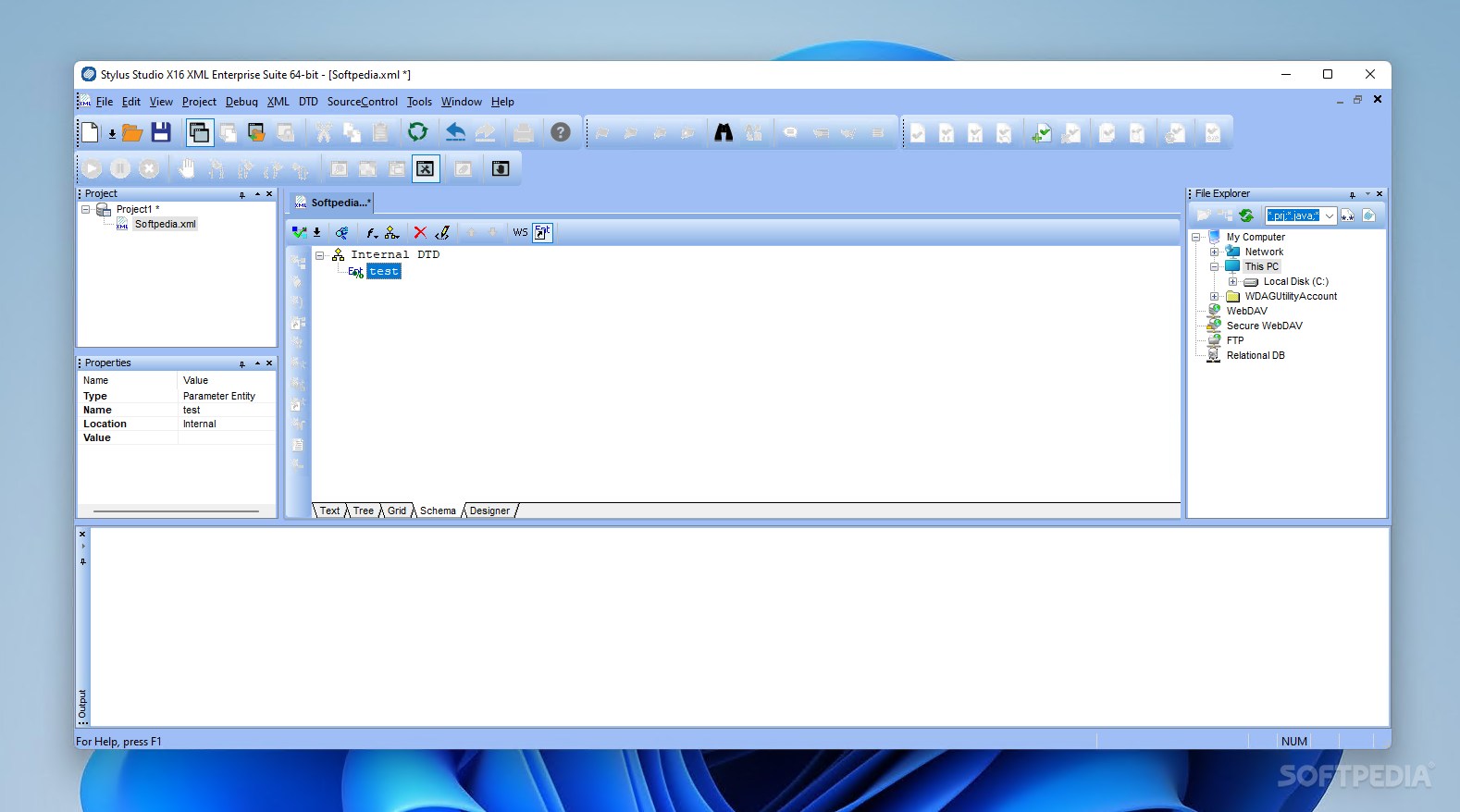Open the function 'f' dropdown in schema toolbar
This screenshot has width=1460, height=812.
(x=372, y=232)
